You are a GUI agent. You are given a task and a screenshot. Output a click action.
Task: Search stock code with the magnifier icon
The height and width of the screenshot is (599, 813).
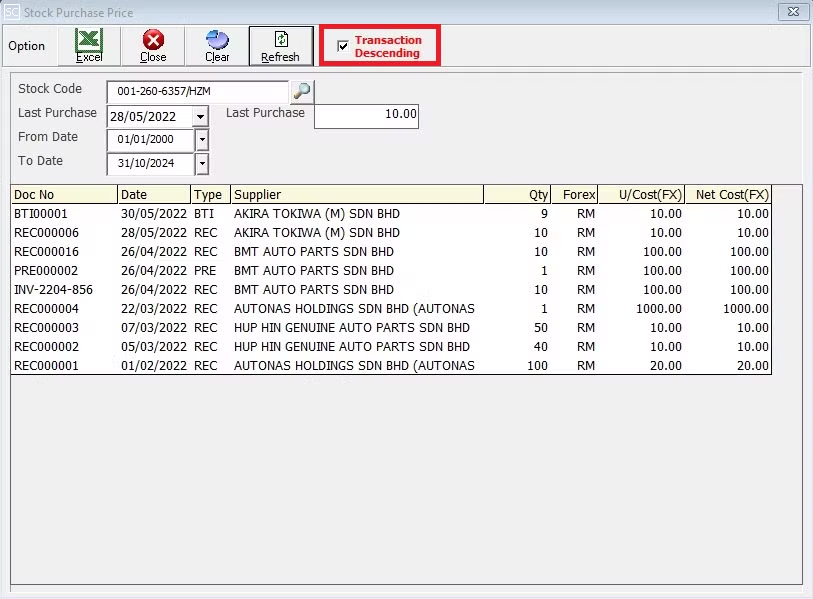pyautogui.click(x=302, y=91)
